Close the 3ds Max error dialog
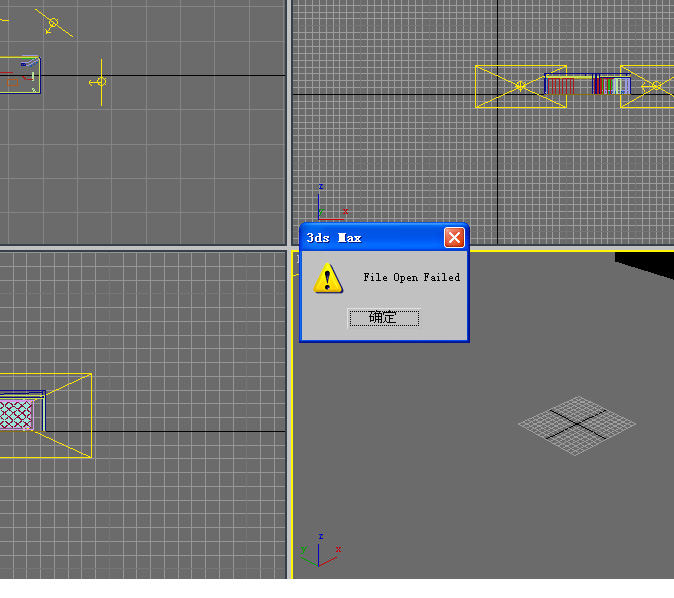The image size is (674, 598). click(x=454, y=237)
